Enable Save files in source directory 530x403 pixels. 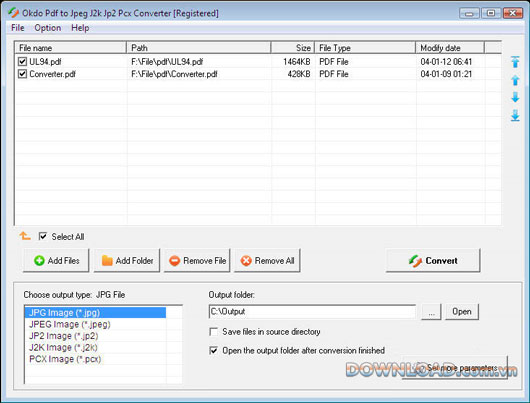point(214,332)
